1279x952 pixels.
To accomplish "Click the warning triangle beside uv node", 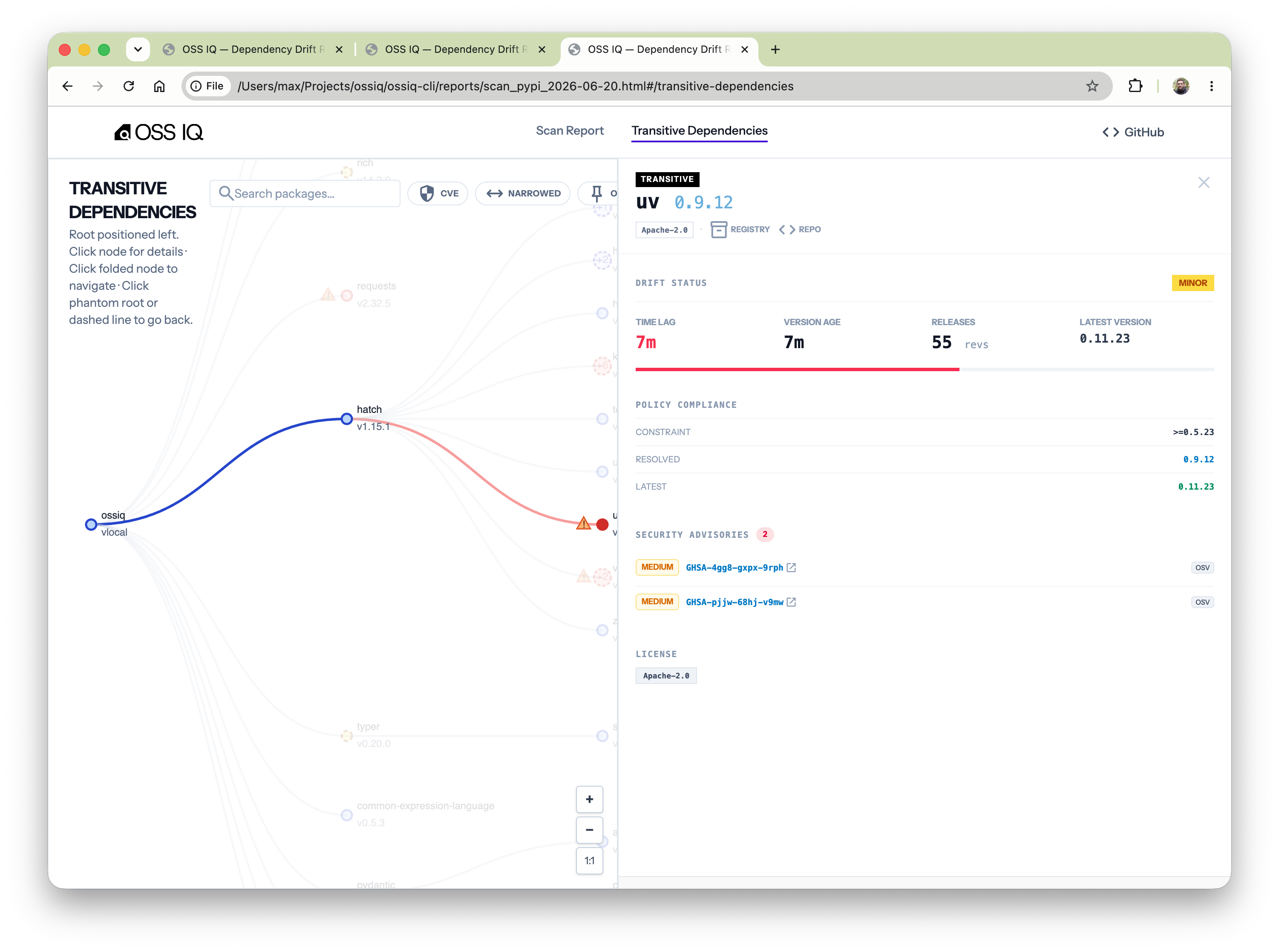I will click(583, 523).
